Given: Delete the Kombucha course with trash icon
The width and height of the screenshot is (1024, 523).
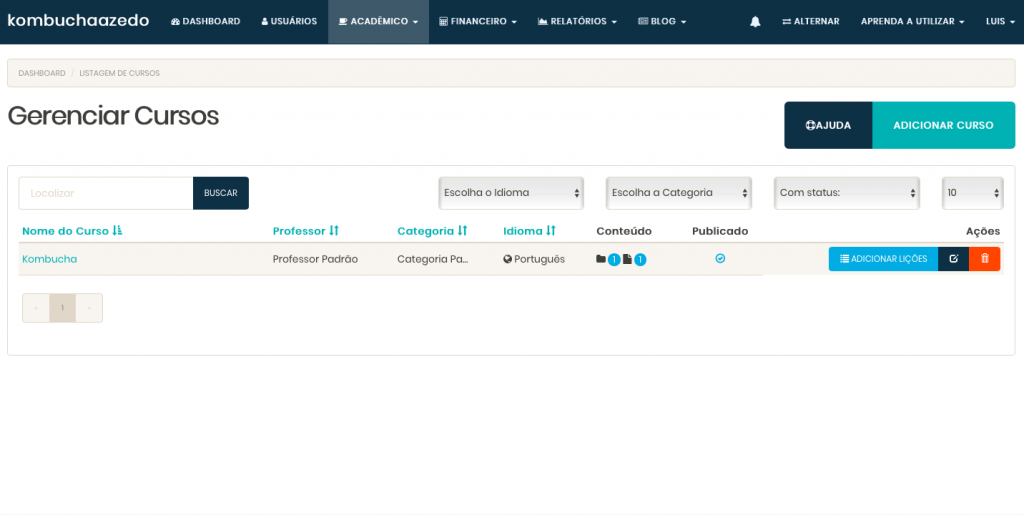Looking at the screenshot, I should pyautogui.click(x=985, y=259).
